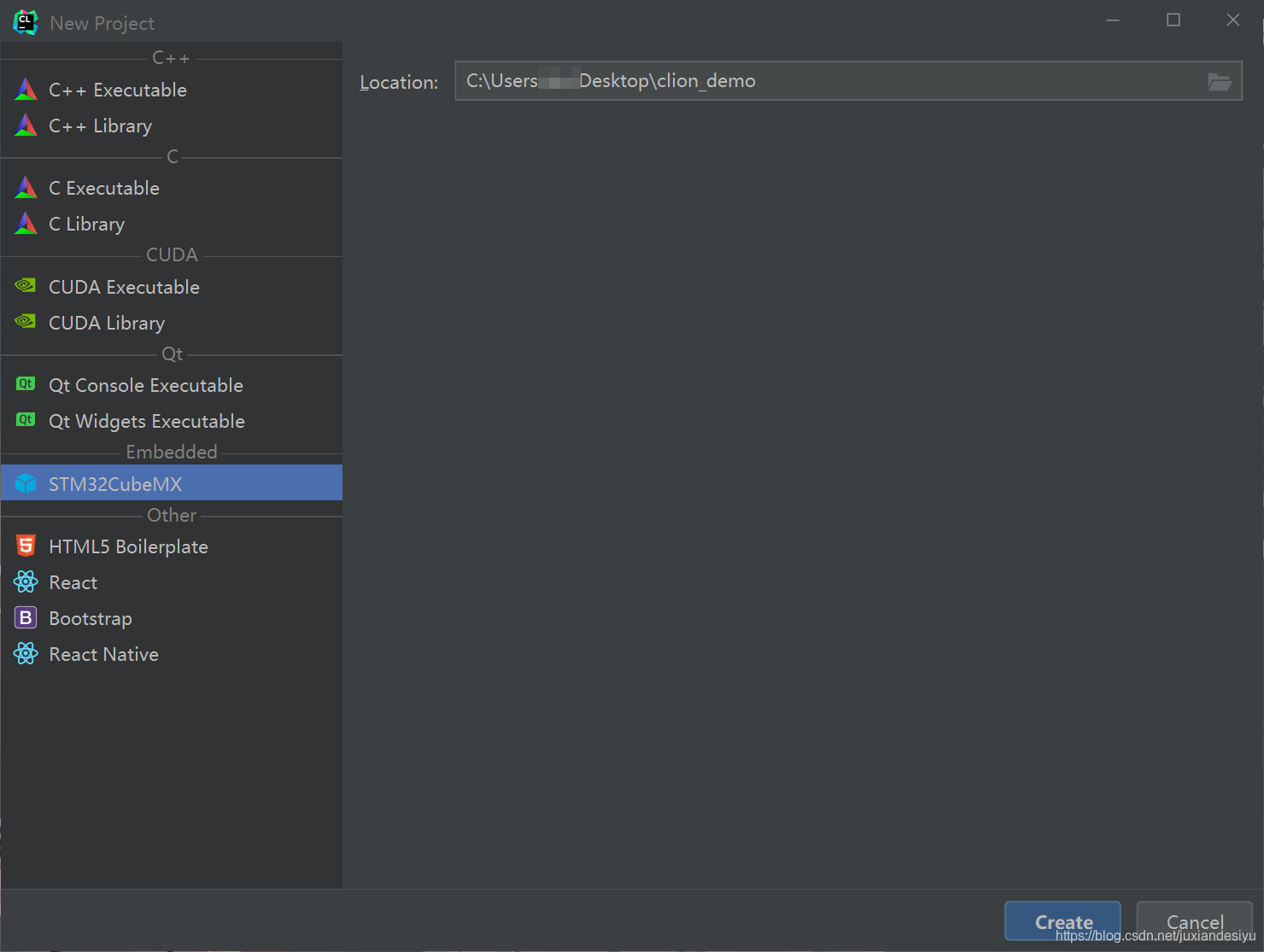Click the C++ Library CMake icon
This screenshot has height=952, width=1264.
[26, 126]
